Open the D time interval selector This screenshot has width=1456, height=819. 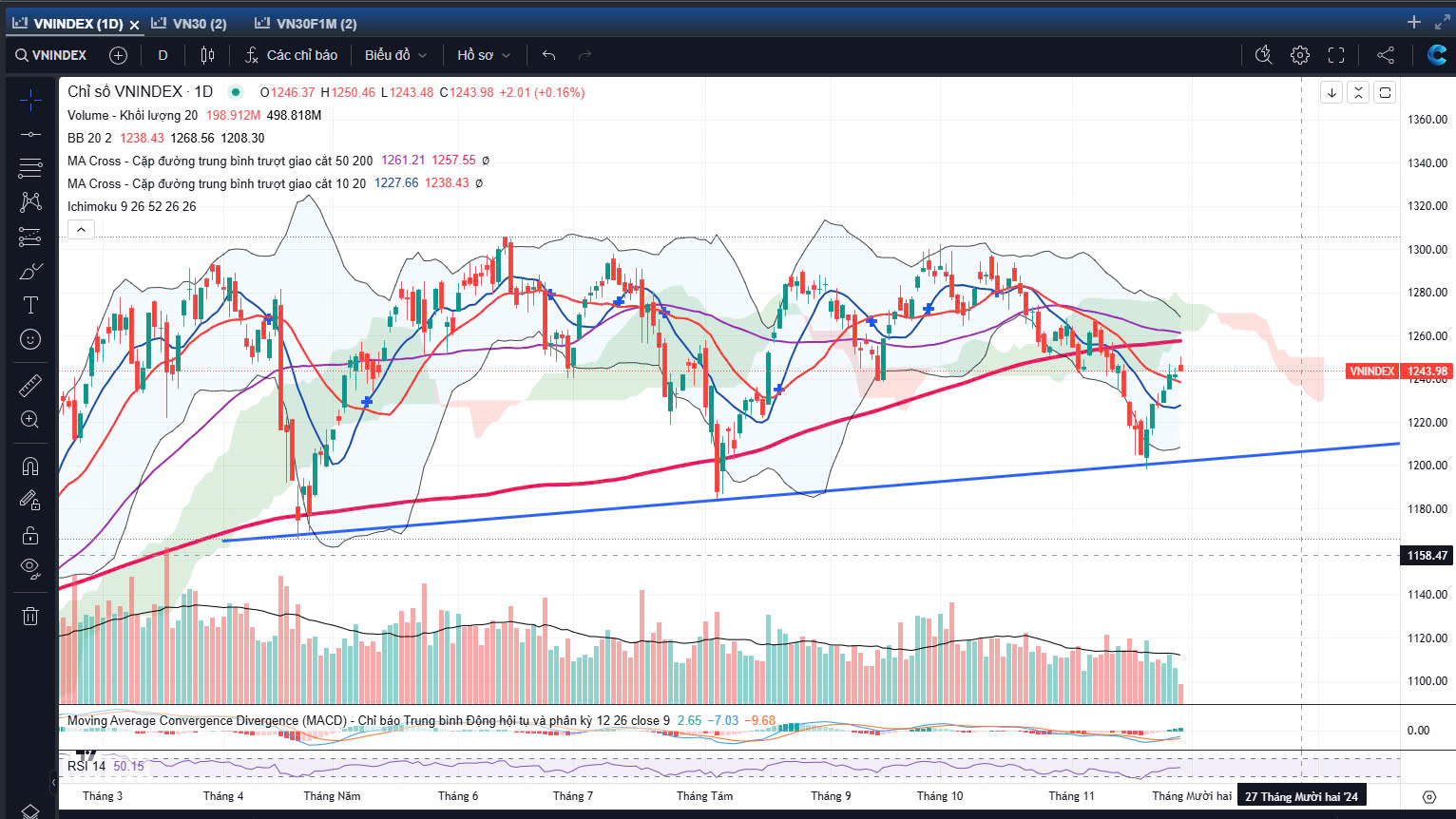[163, 55]
